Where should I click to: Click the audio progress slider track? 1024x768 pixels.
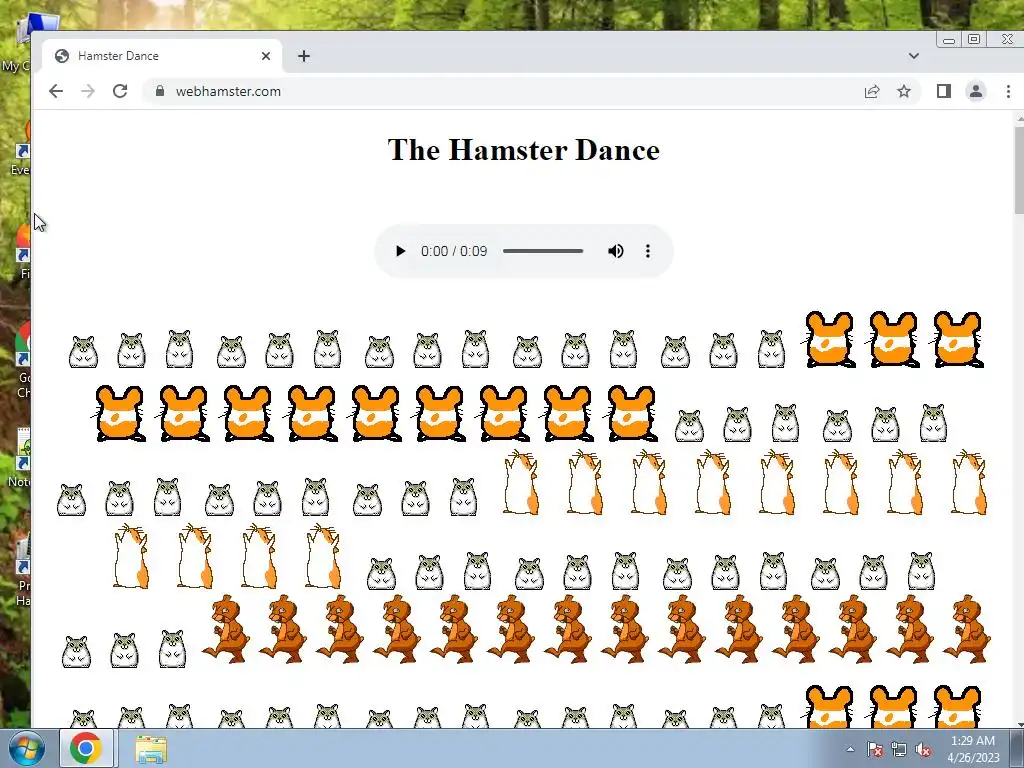click(543, 251)
